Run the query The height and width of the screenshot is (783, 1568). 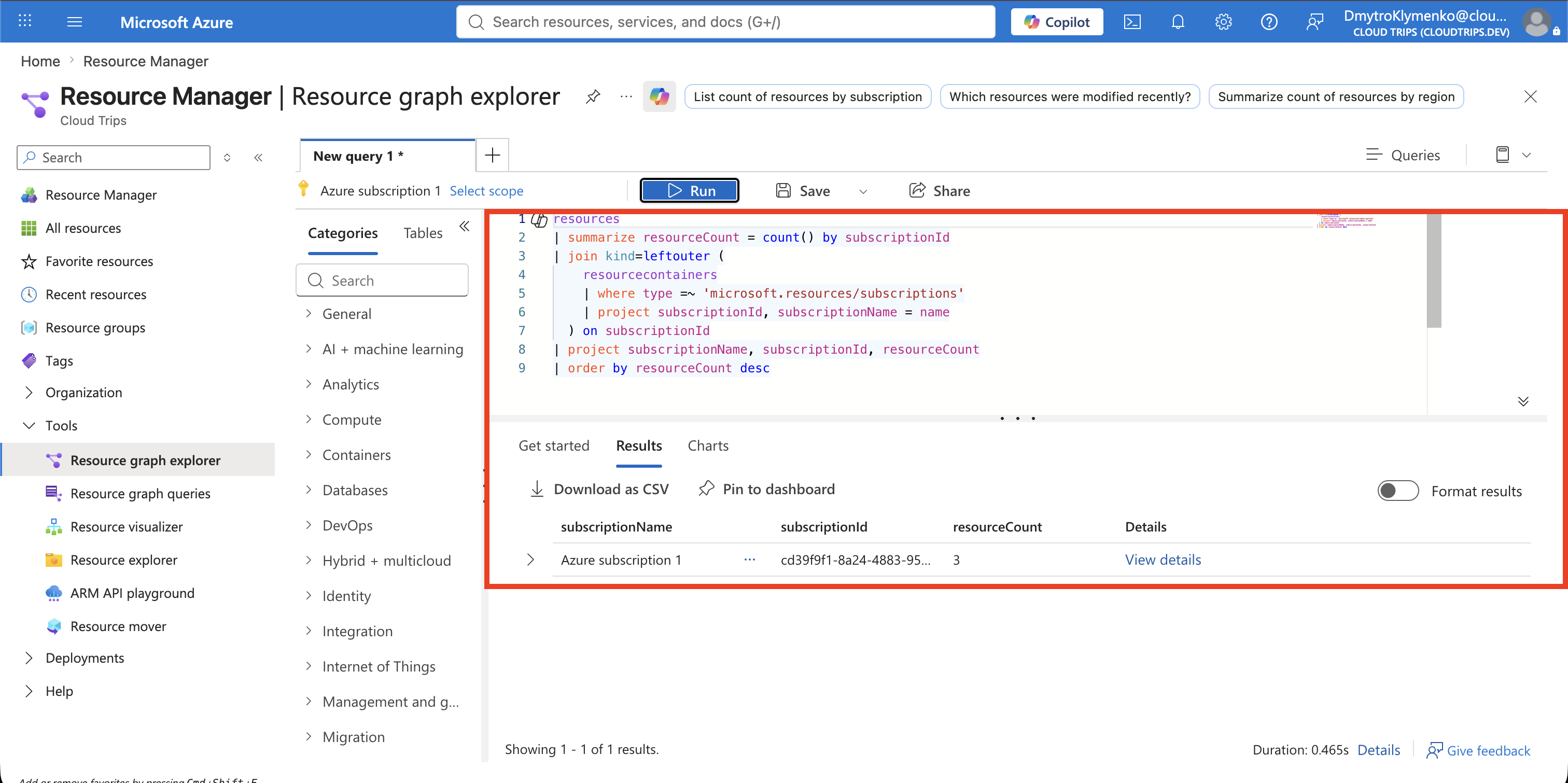pos(689,190)
